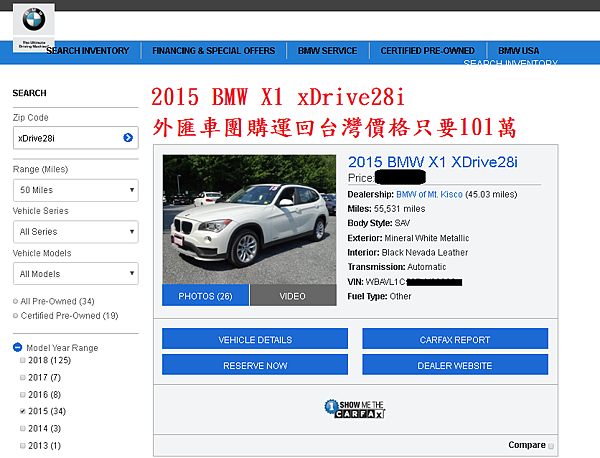Collapse Model Year Range with the minus icon
The height and width of the screenshot is (458, 600).
coord(18,347)
